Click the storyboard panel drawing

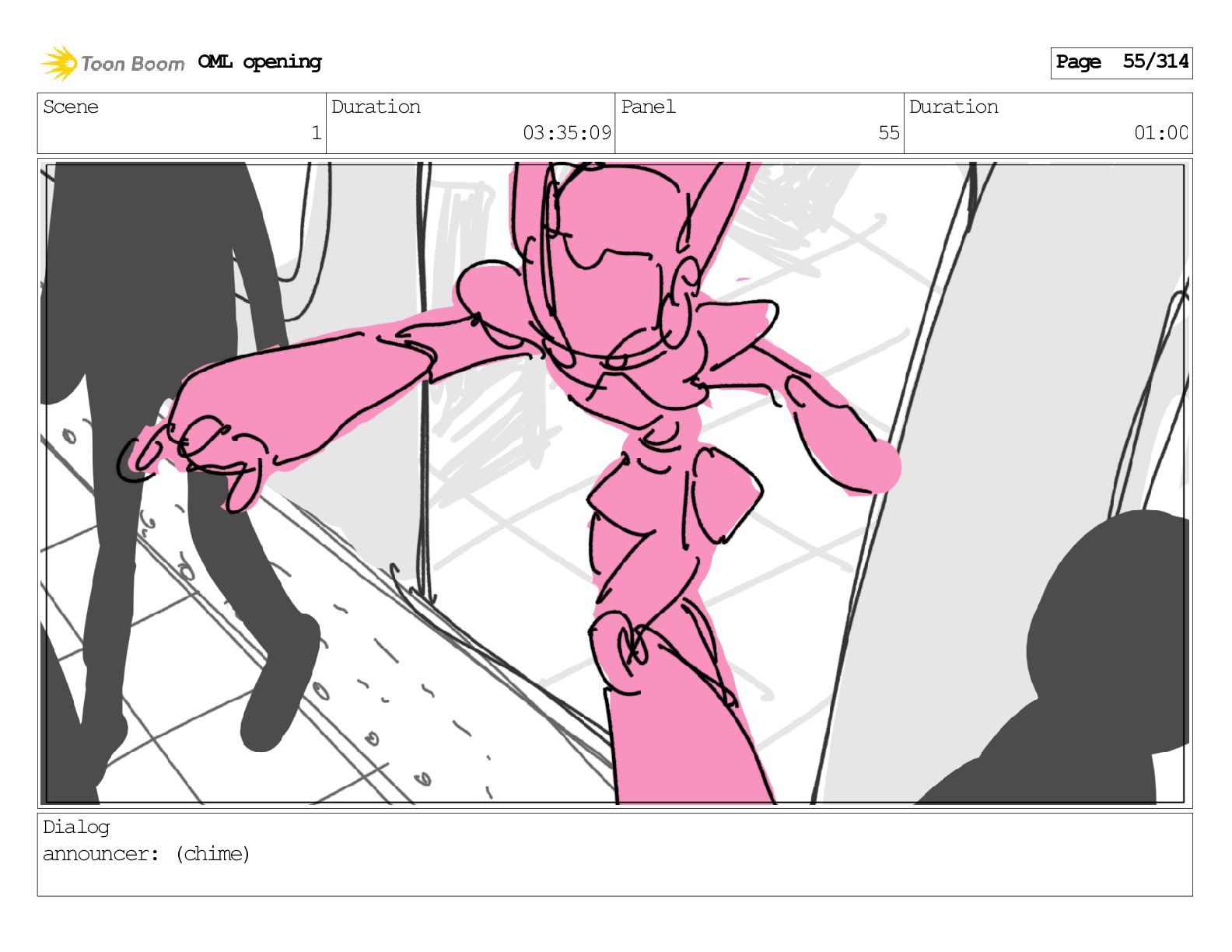[x=614, y=483]
